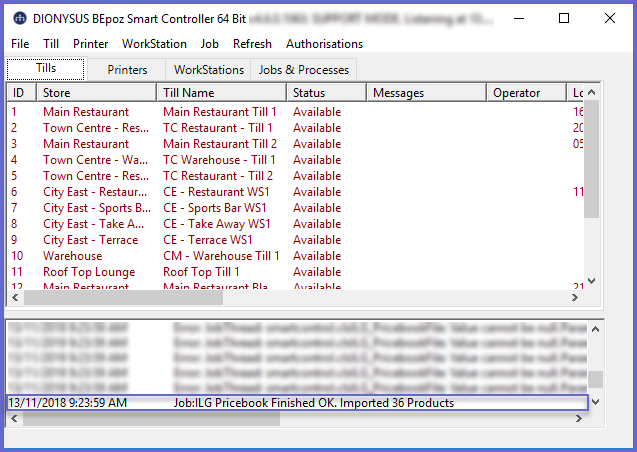Viewport: 637px width, 452px height.
Task: Open the Printer menu
Action: (91, 44)
